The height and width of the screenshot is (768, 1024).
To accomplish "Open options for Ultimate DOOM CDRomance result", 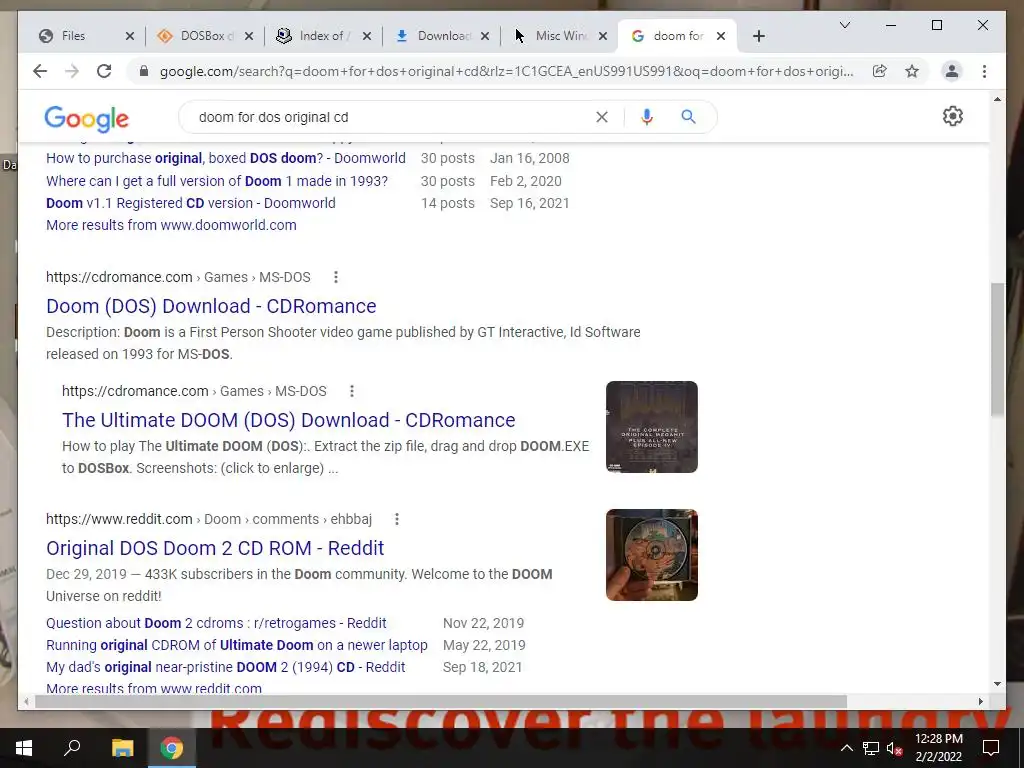I will click(351, 391).
